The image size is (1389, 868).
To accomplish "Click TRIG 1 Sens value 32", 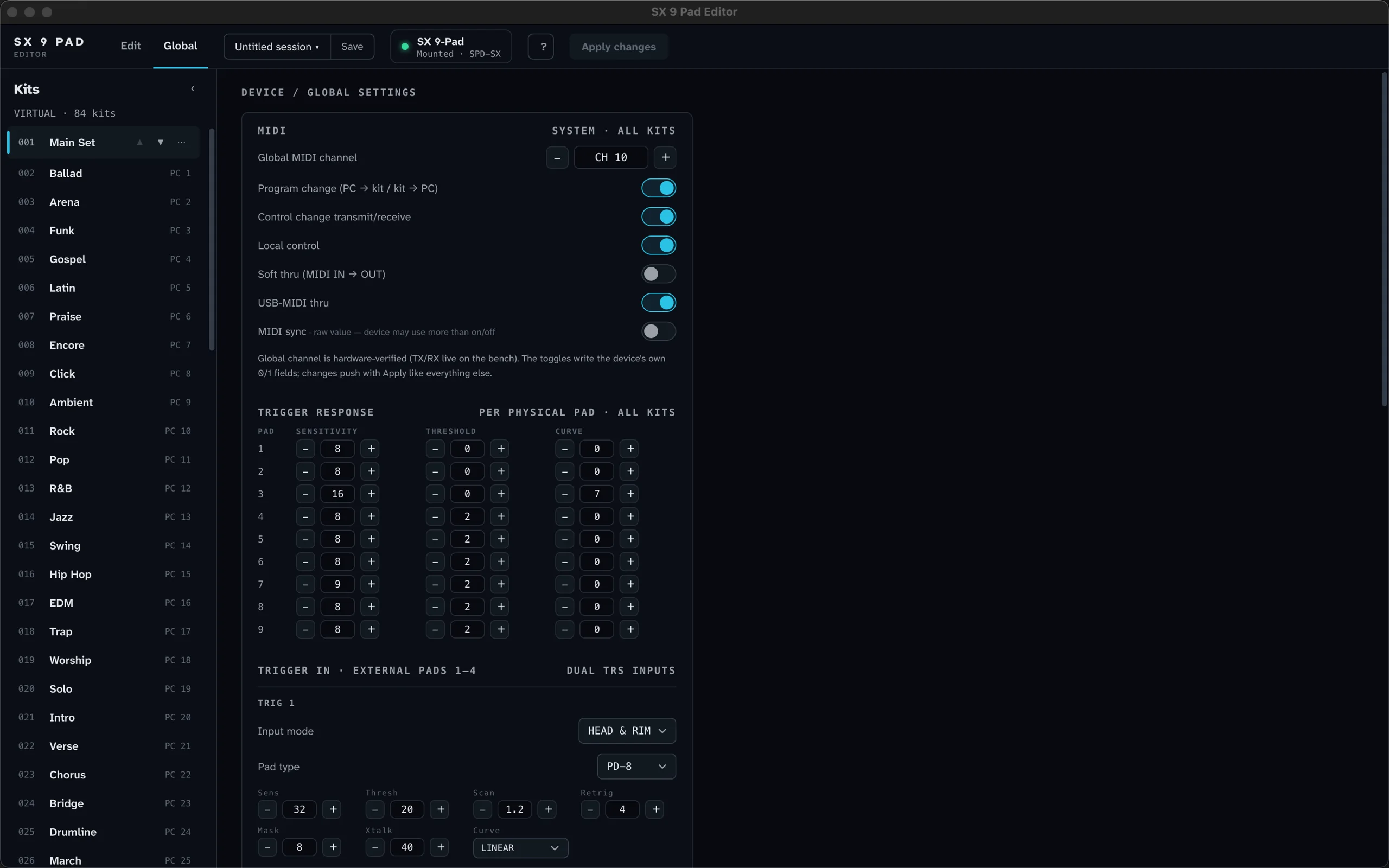I will coord(299,809).
